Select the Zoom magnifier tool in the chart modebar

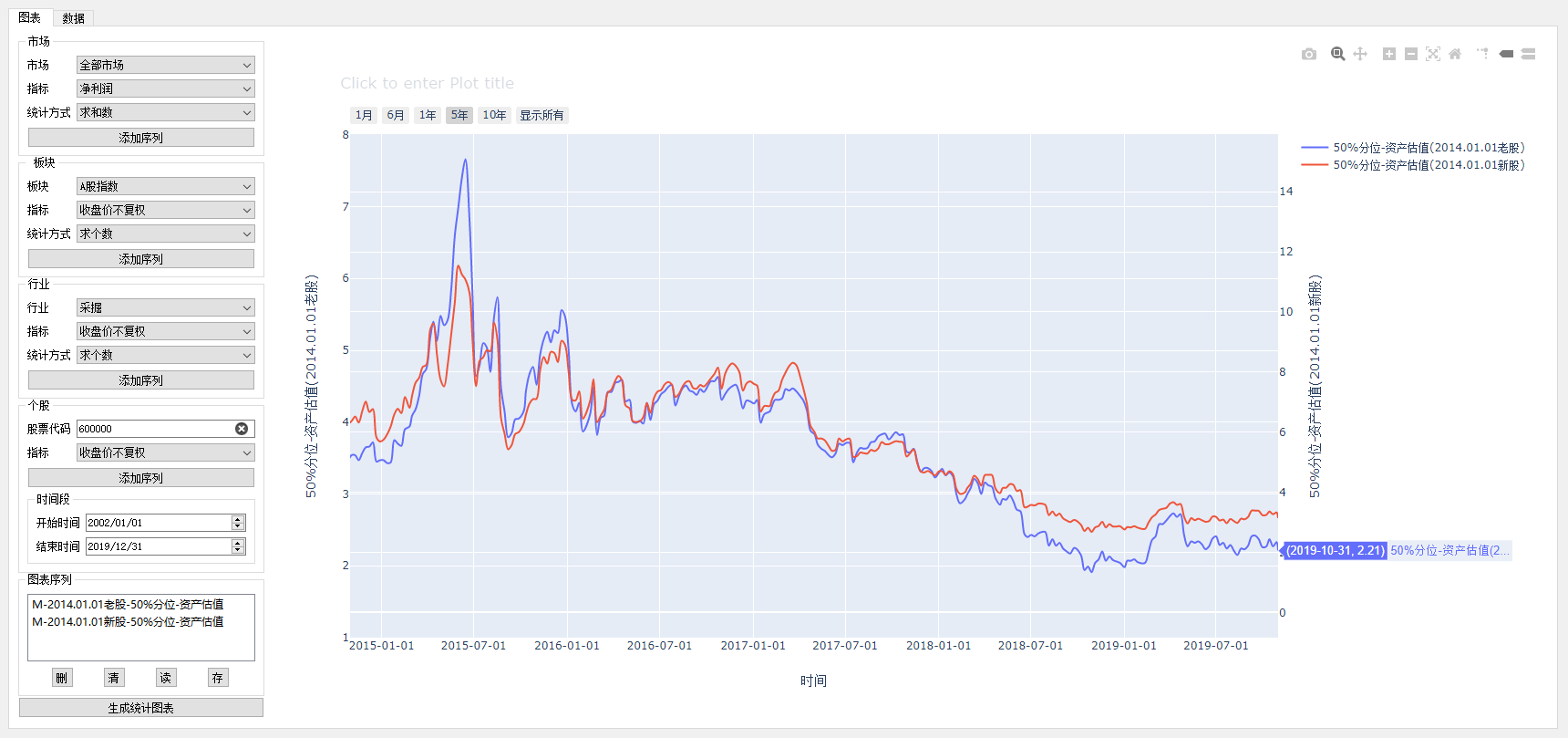(x=1337, y=55)
